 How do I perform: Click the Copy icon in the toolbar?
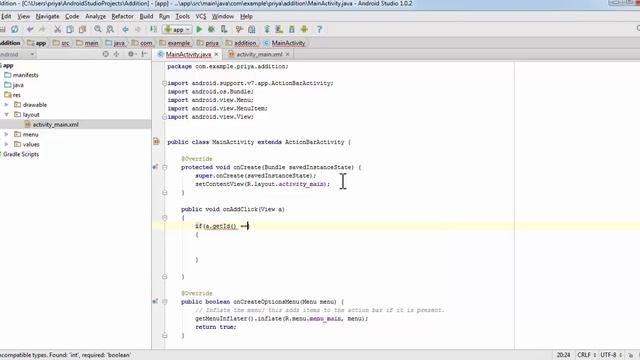(70, 29)
